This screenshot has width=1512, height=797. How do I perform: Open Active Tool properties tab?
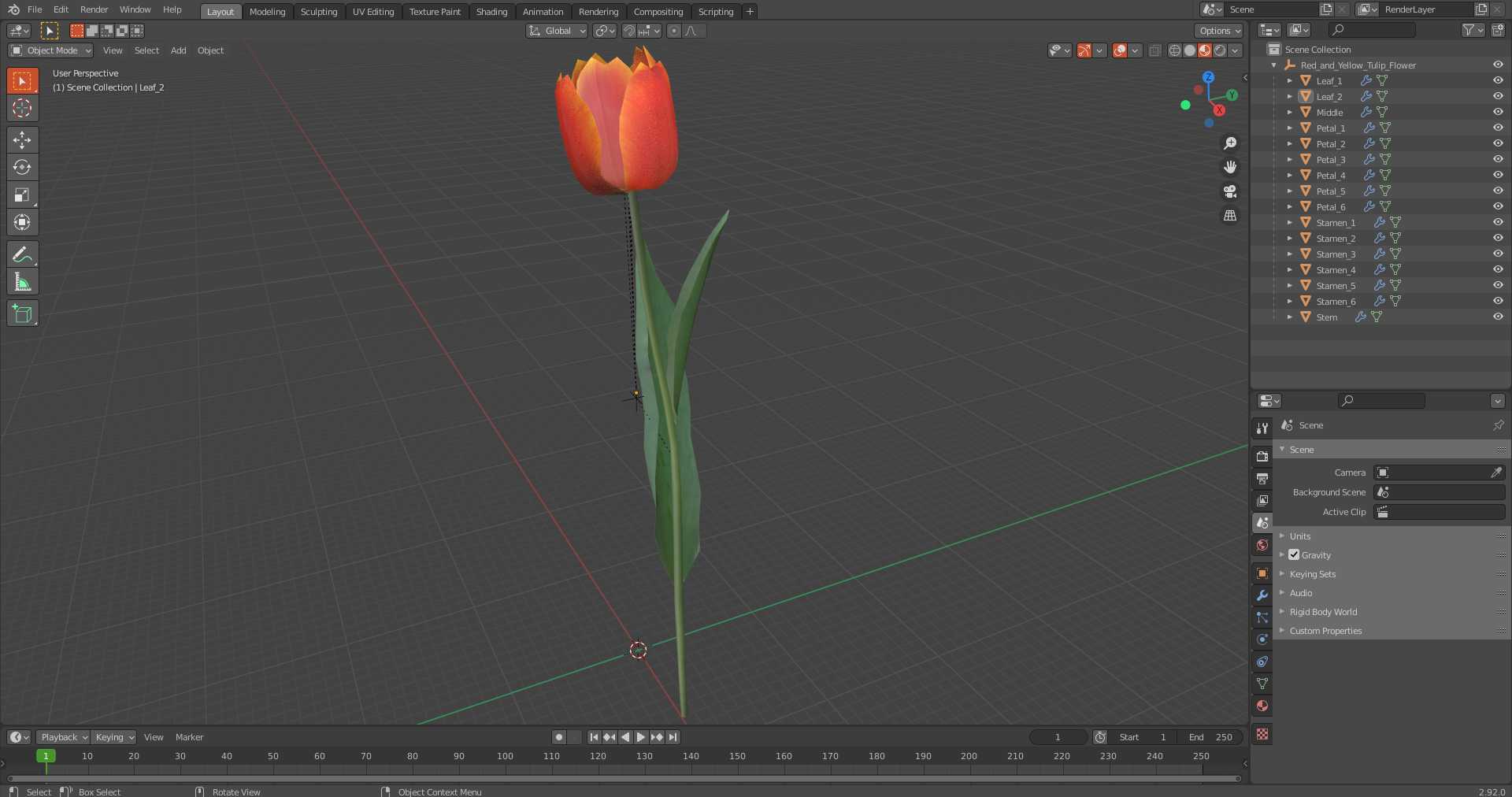click(1262, 428)
